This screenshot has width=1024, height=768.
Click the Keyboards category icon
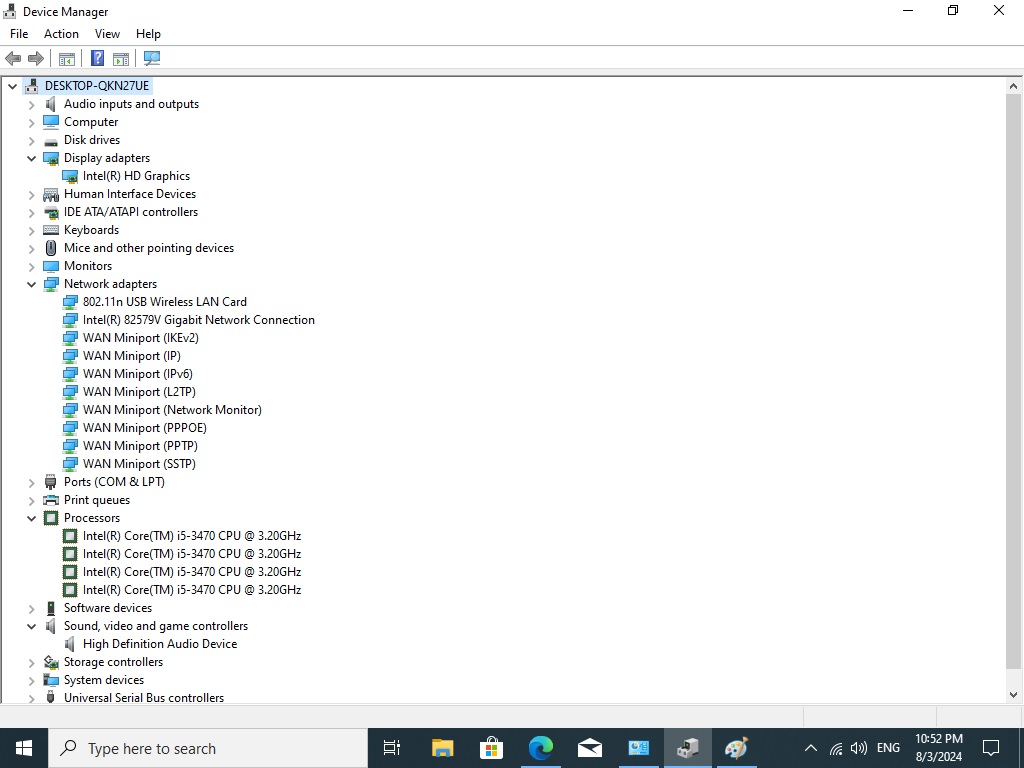pos(51,230)
